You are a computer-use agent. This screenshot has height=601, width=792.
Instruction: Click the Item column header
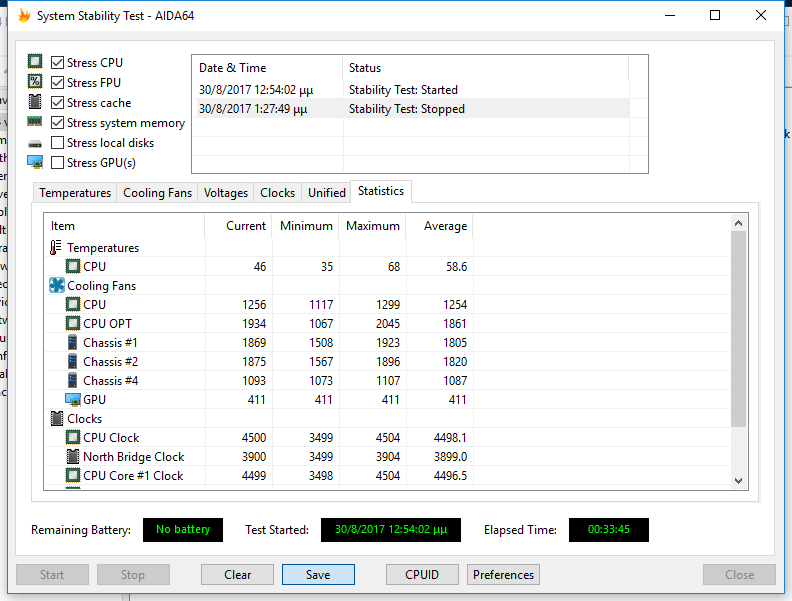124,226
